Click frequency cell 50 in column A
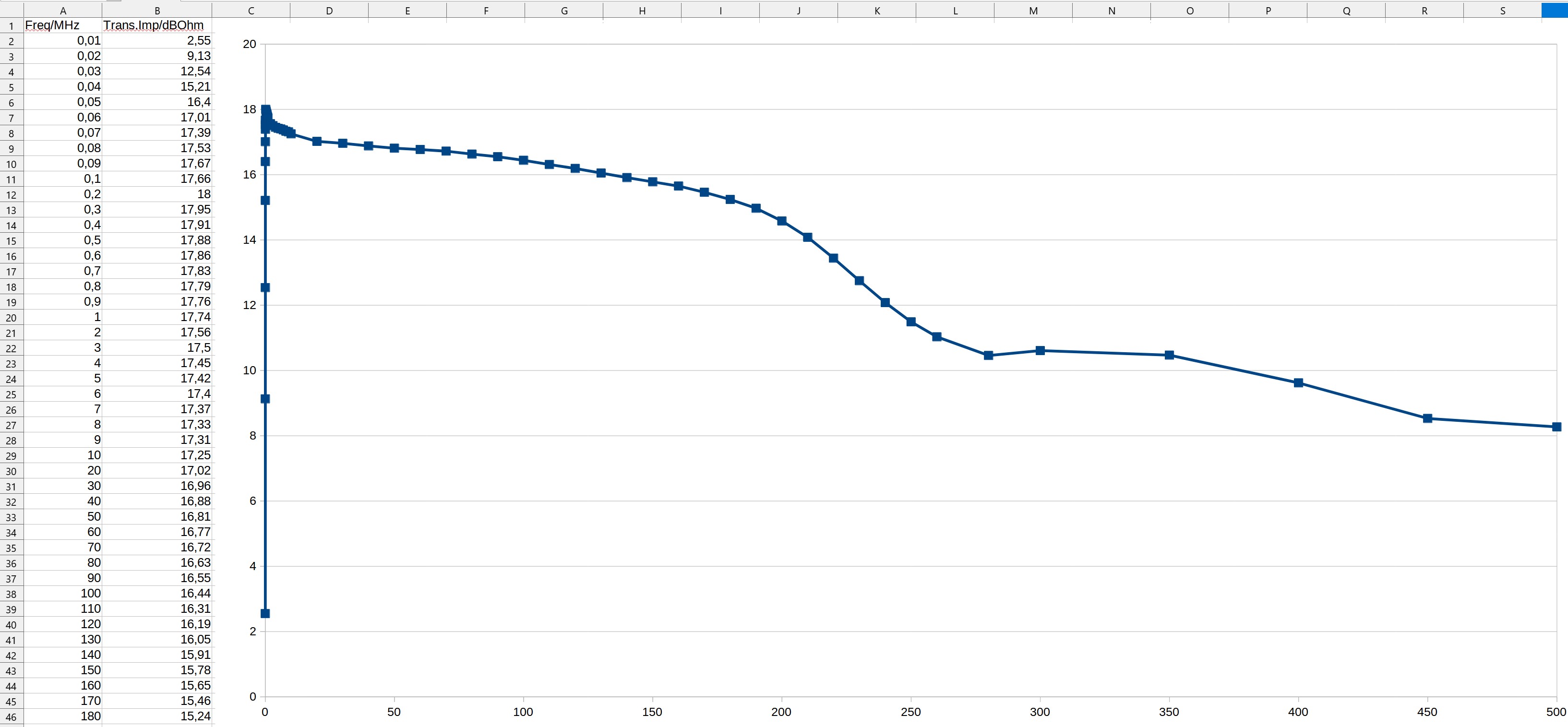 point(63,516)
